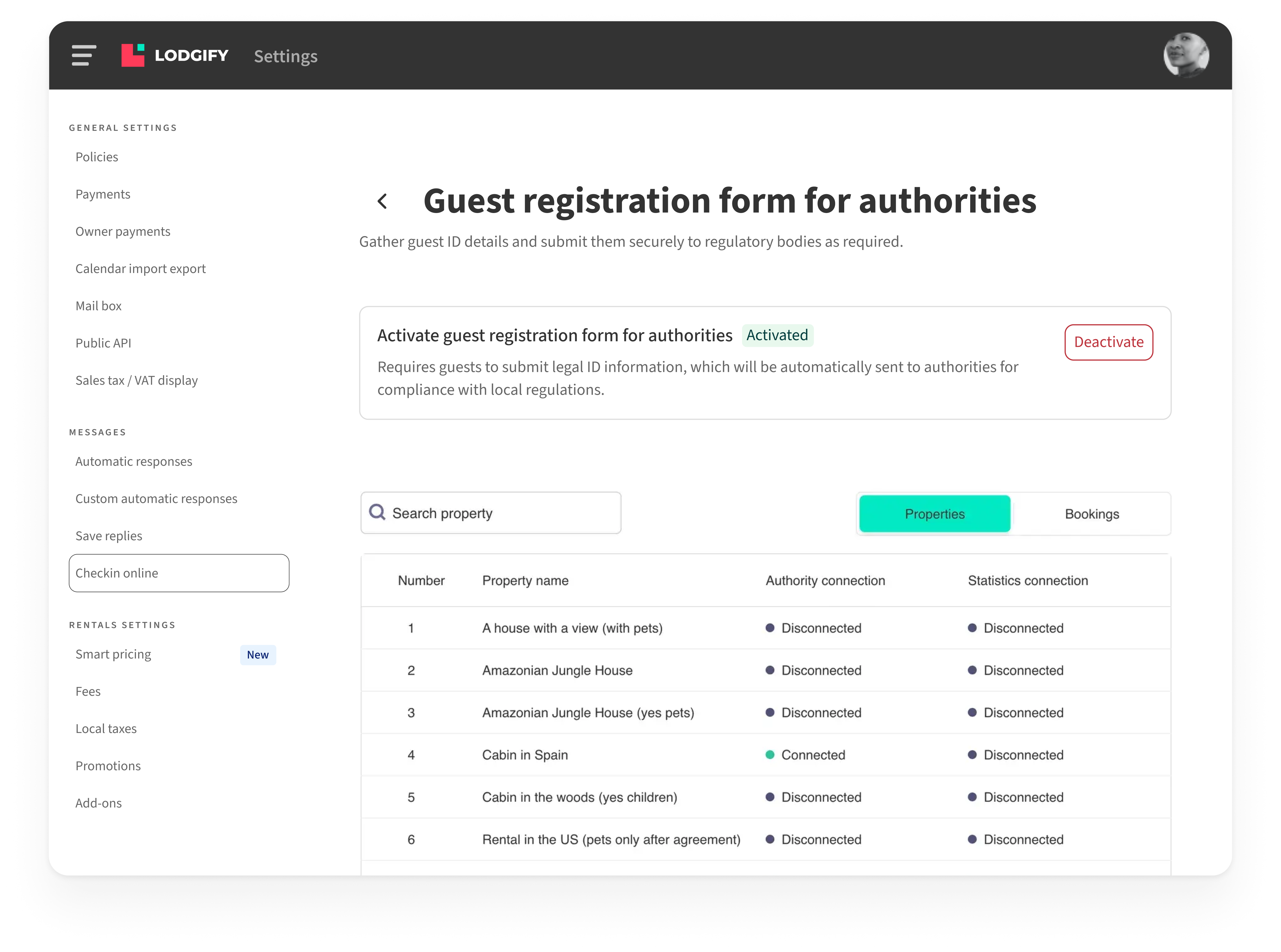The image size is (1281, 952).
Task: Switch to the Bookings tab
Action: tap(1091, 514)
